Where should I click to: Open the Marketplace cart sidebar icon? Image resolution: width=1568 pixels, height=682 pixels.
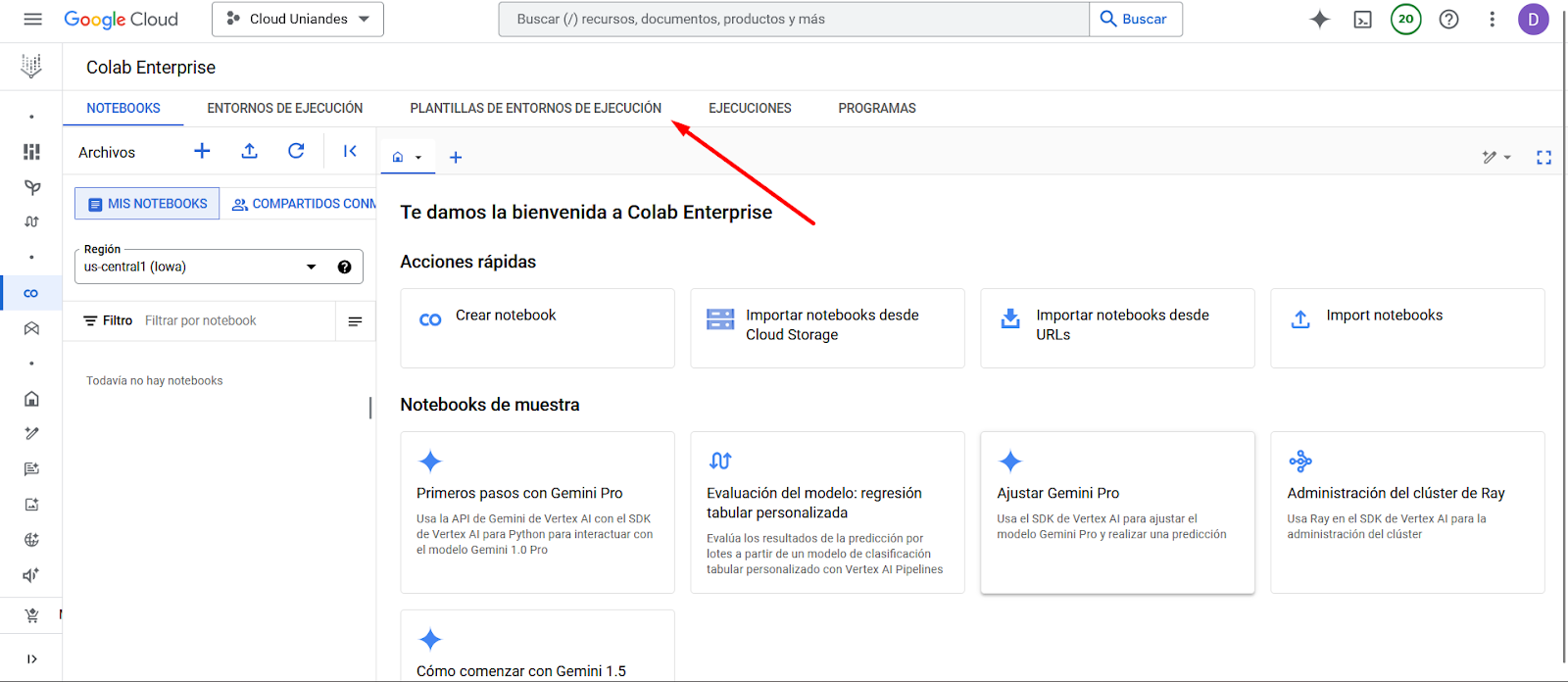coord(31,615)
